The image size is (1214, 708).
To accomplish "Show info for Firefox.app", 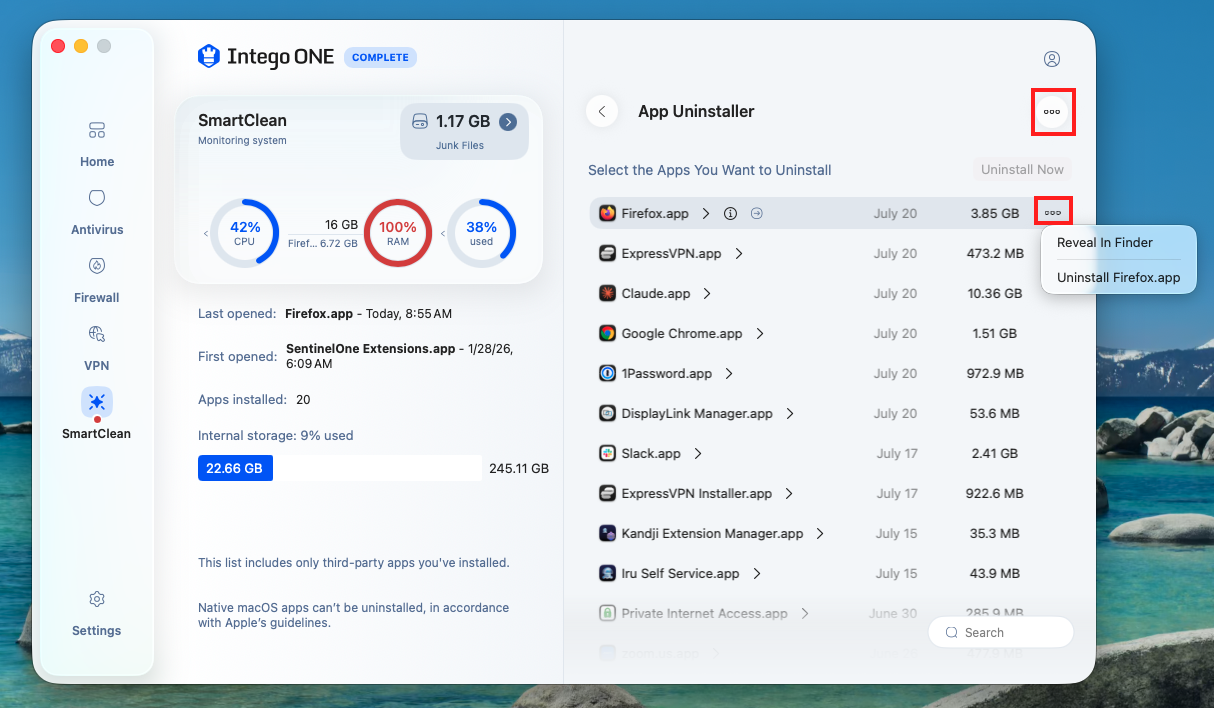I will point(731,213).
